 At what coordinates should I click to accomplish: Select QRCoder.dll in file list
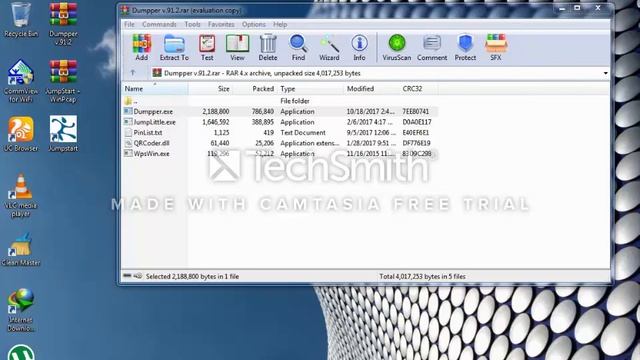point(280,143)
